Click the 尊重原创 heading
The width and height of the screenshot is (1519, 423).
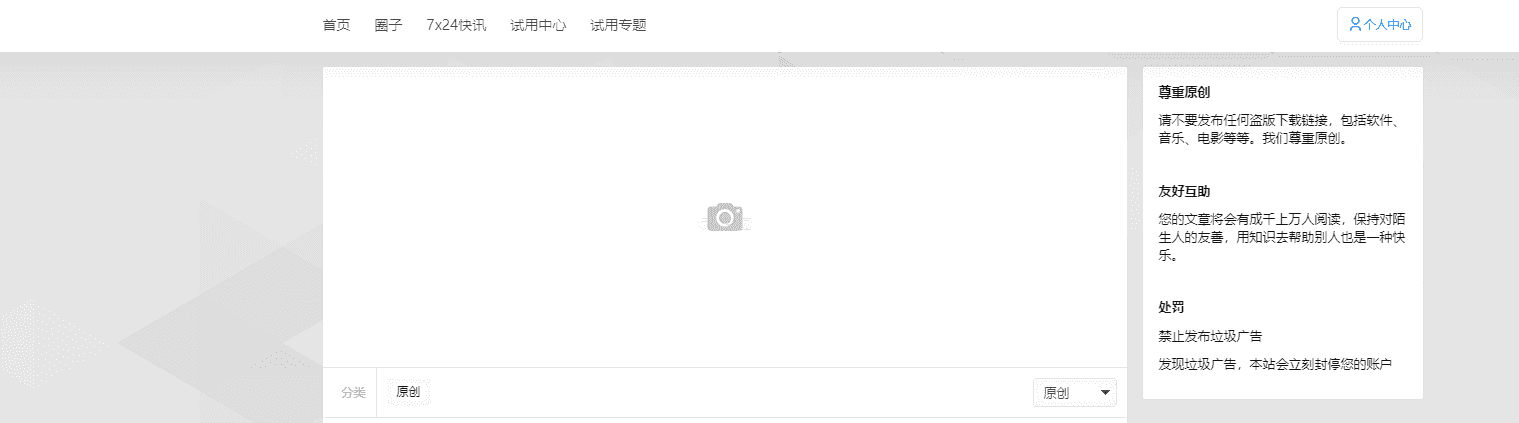[1184, 92]
